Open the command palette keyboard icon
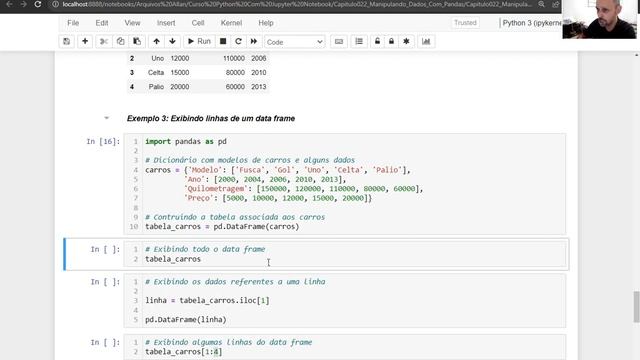The width and height of the screenshot is (640, 360). click(x=339, y=42)
